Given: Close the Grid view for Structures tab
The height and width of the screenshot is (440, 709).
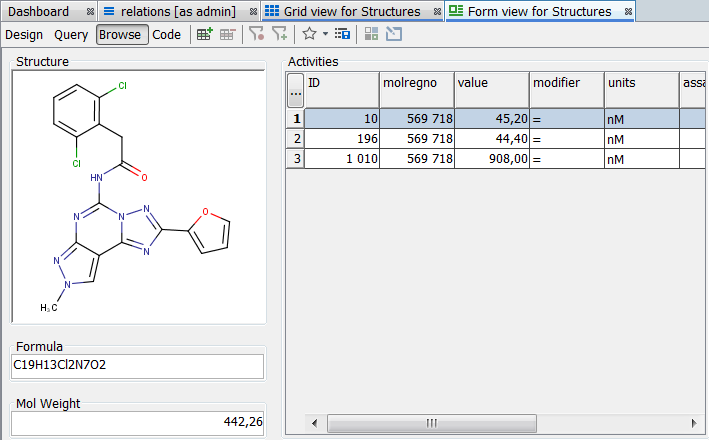Looking at the screenshot, I should [437, 12].
